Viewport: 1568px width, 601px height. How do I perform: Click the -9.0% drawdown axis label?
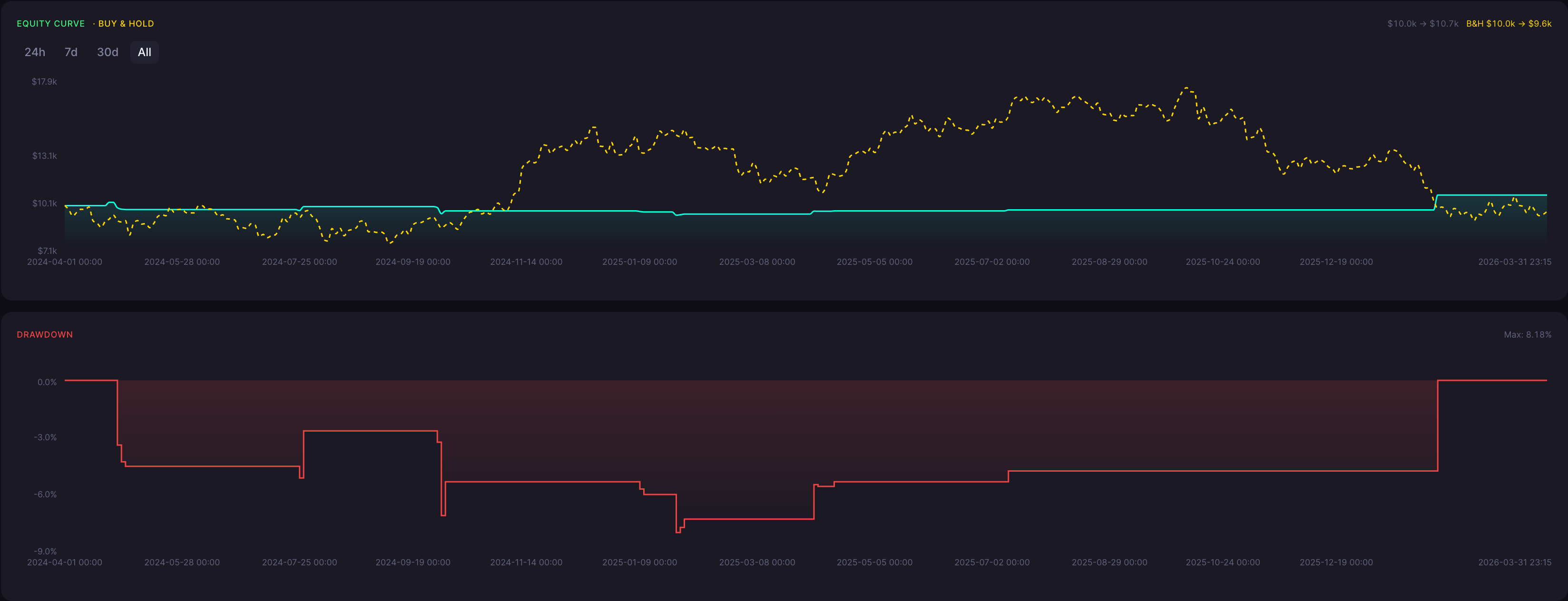coord(45,551)
